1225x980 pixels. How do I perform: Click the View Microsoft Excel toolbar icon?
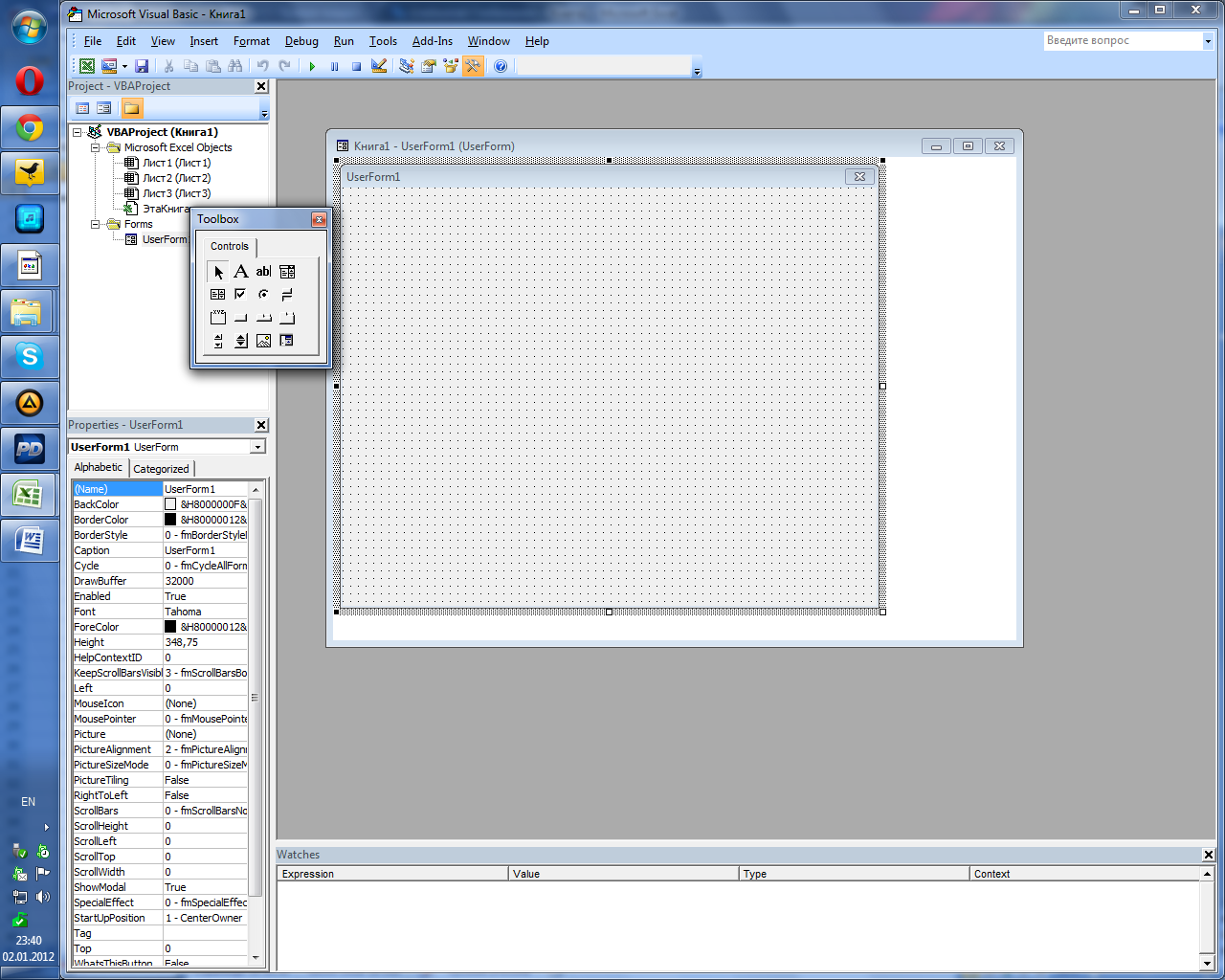point(87,66)
